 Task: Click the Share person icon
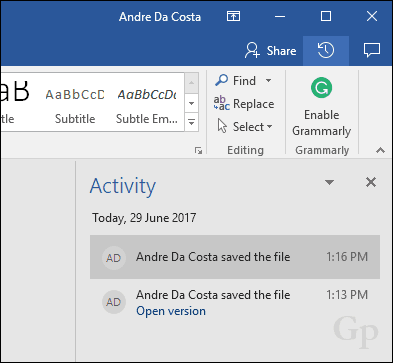[x=252, y=50]
